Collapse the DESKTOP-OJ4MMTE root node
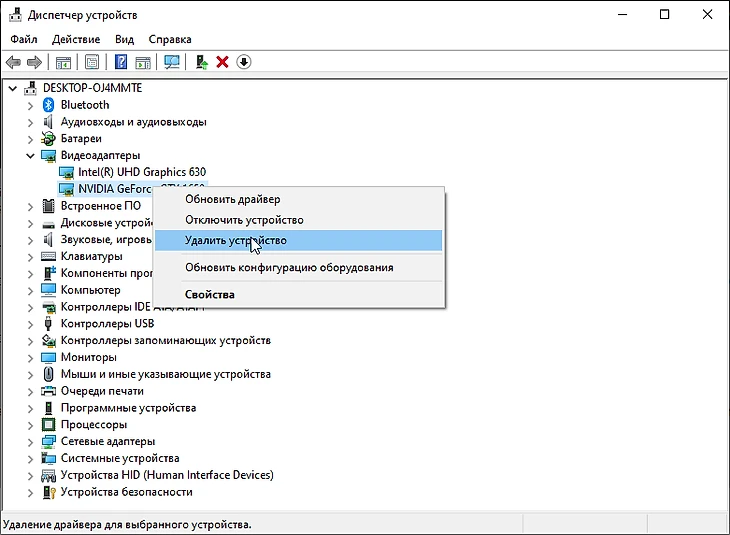The height and width of the screenshot is (535, 730). pyautogui.click(x=13, y=88)
